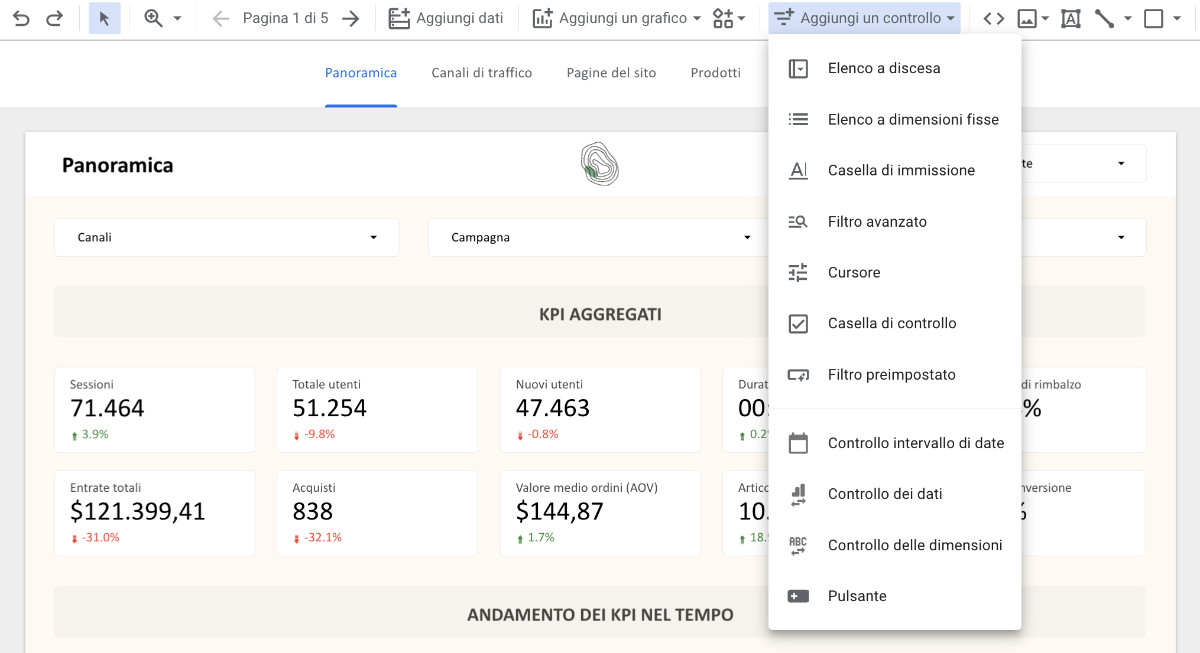Choose 'Casella di controllo' from menu

(895, 324)
